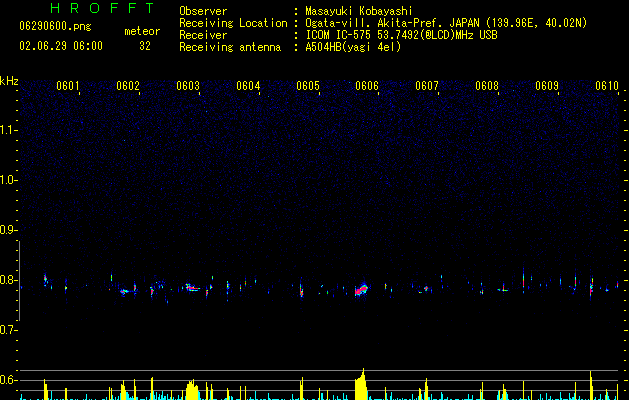Click the 0.6 kHz axis label
This screenshot has height=400, width=629.
[8, 380]
